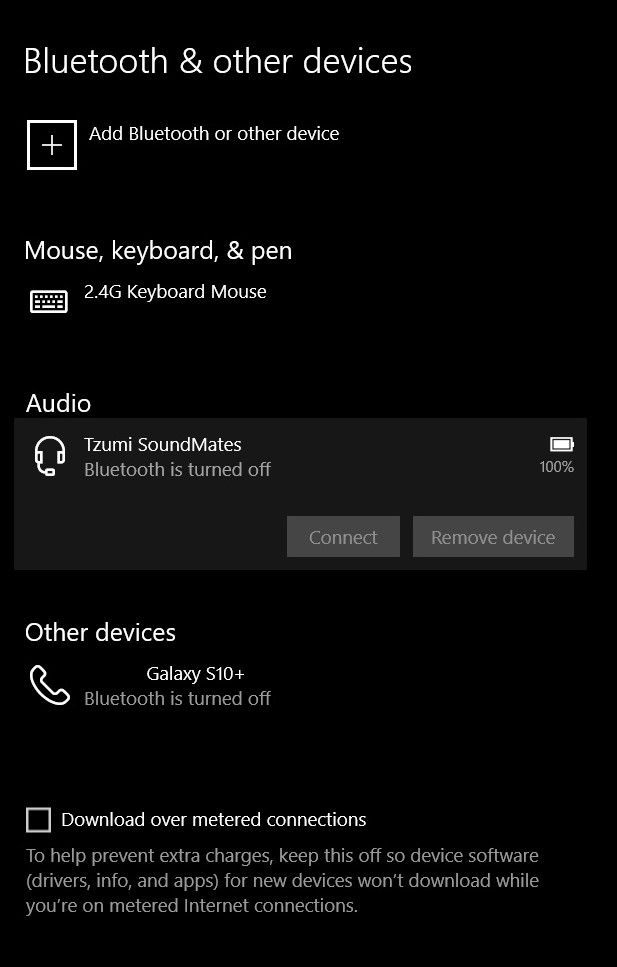
Task: Click the 100% battery percentage text
Action: point(556,467)
